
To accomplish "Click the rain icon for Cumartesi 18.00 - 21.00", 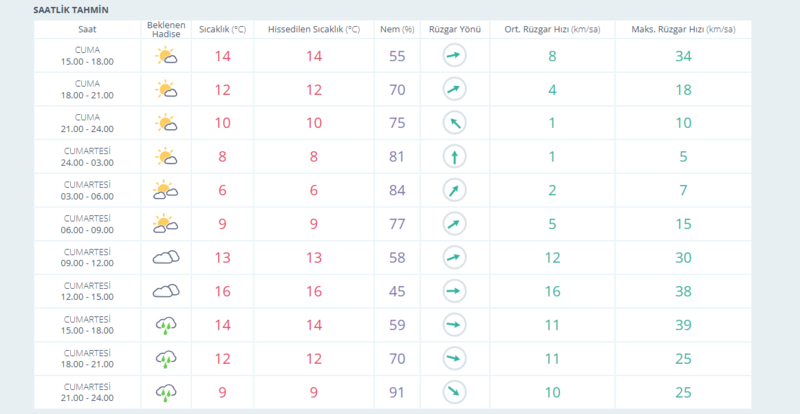I will (x=166, y=358).
